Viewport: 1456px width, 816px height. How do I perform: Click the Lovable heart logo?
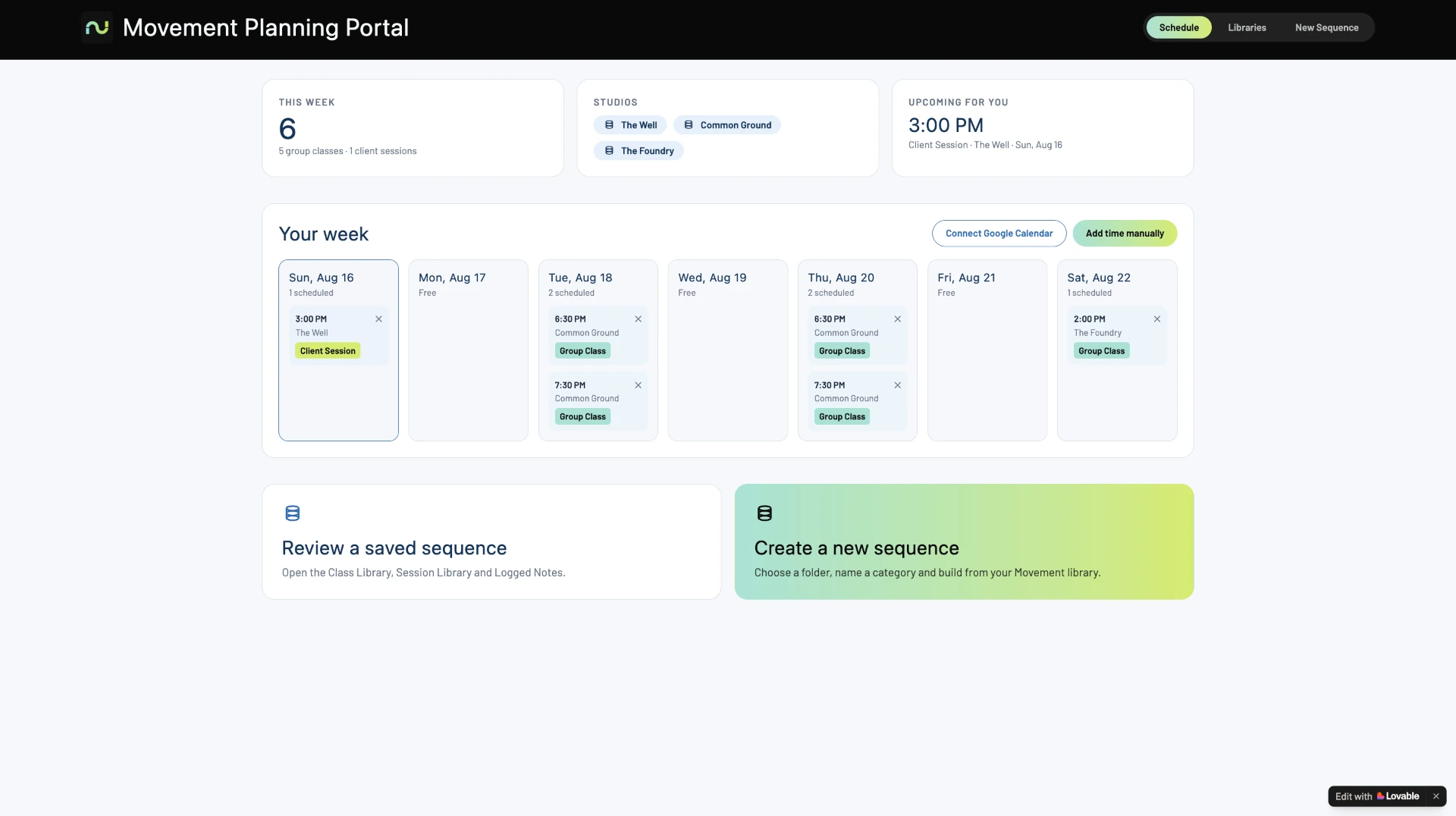coord(1380,796)
